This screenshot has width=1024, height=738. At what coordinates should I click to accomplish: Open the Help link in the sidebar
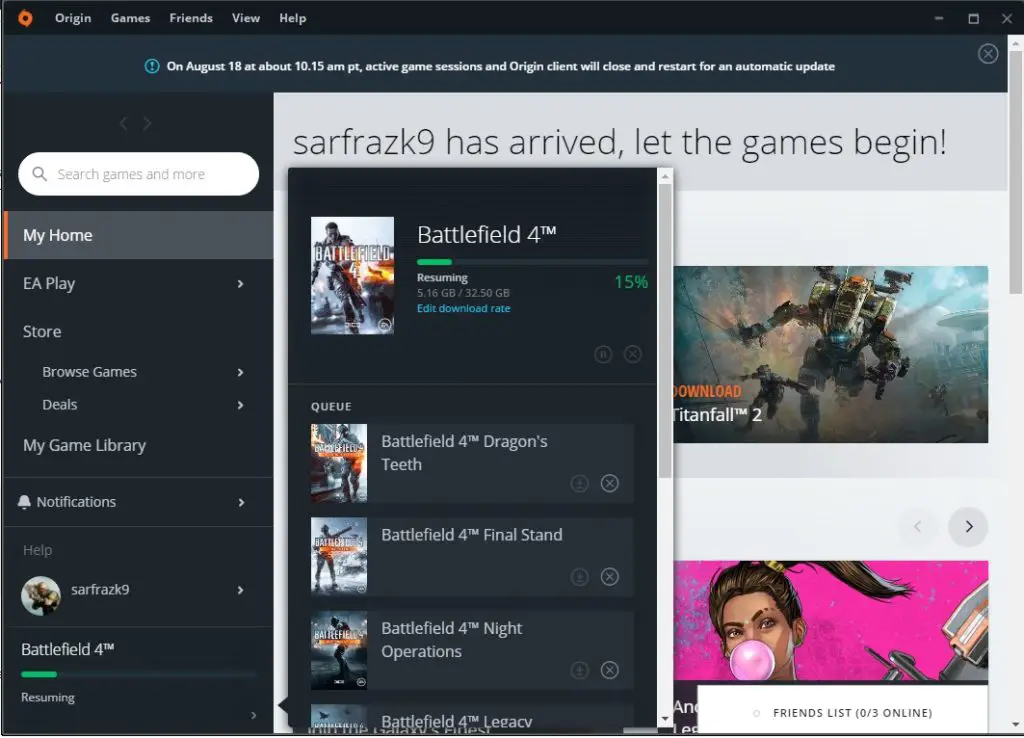(x=37, y=550)
